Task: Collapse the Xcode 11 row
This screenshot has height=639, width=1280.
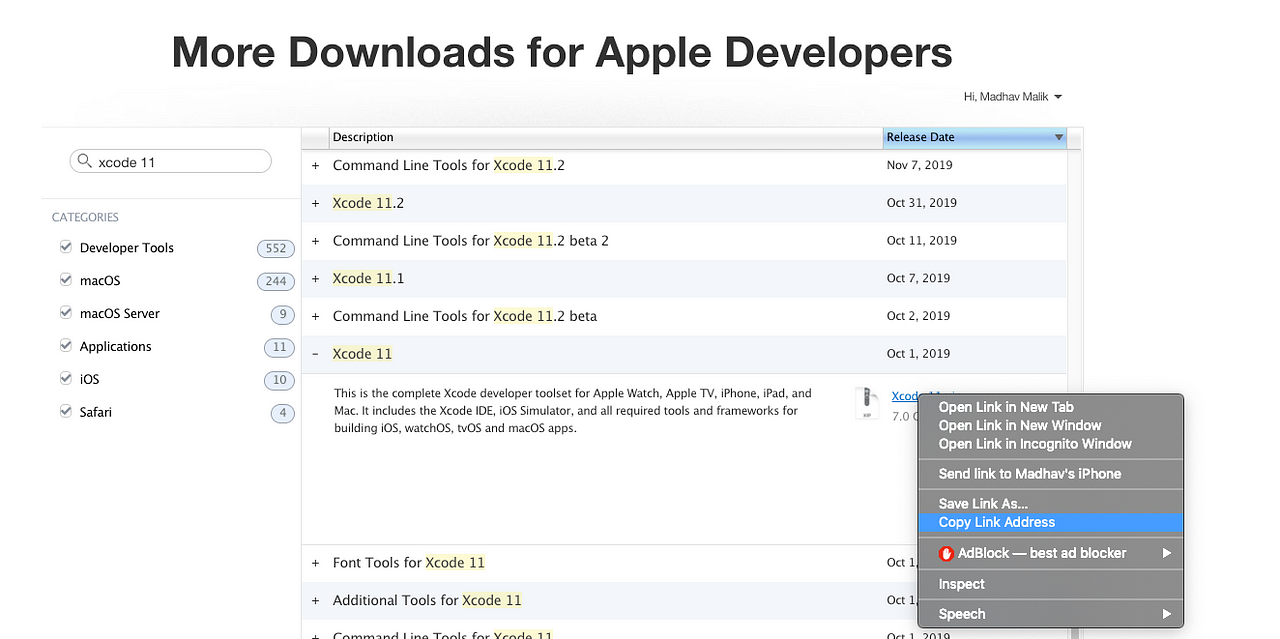Action: tap(315, 354)
